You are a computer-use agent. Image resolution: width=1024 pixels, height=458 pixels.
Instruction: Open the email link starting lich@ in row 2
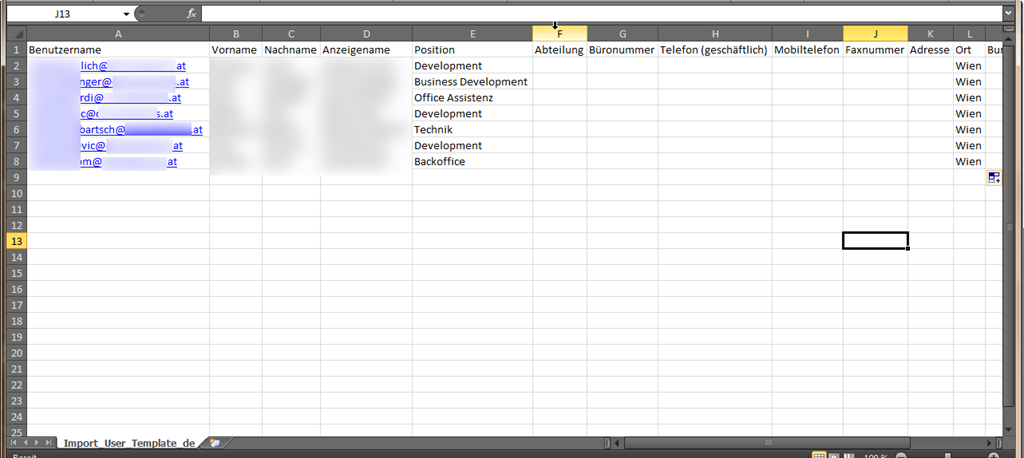pos(133,66)
